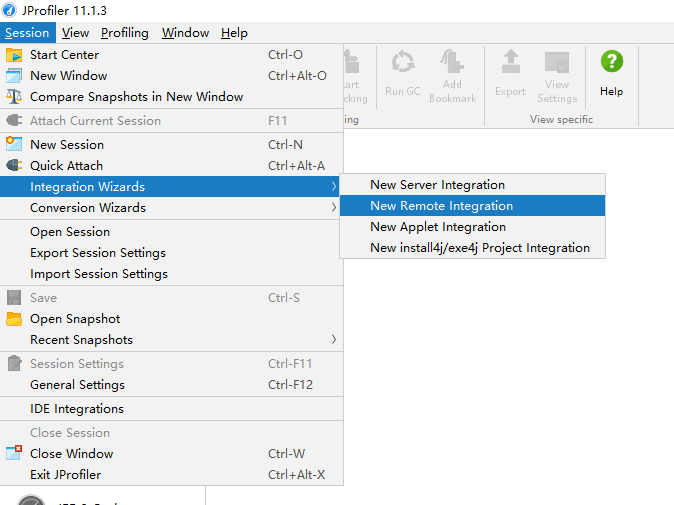
Task: Click the Start Center folder icon
Action: [x=14, y=55]
